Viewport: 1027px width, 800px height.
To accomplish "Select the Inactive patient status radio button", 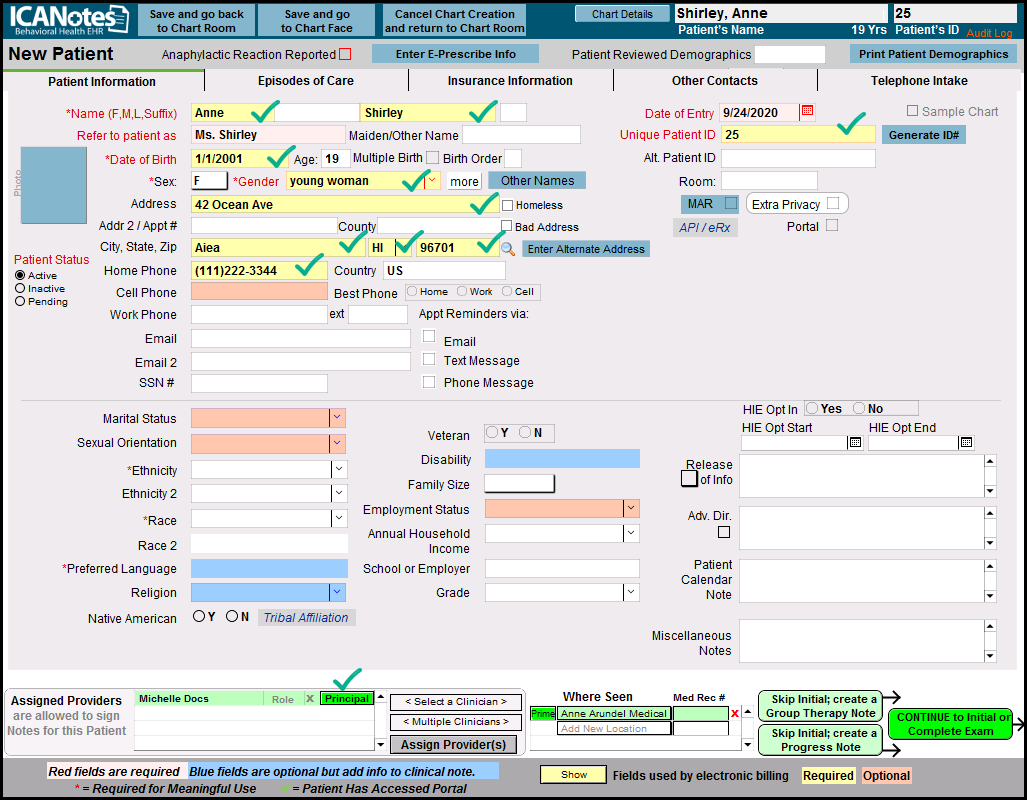I will (x=20, y=288).
